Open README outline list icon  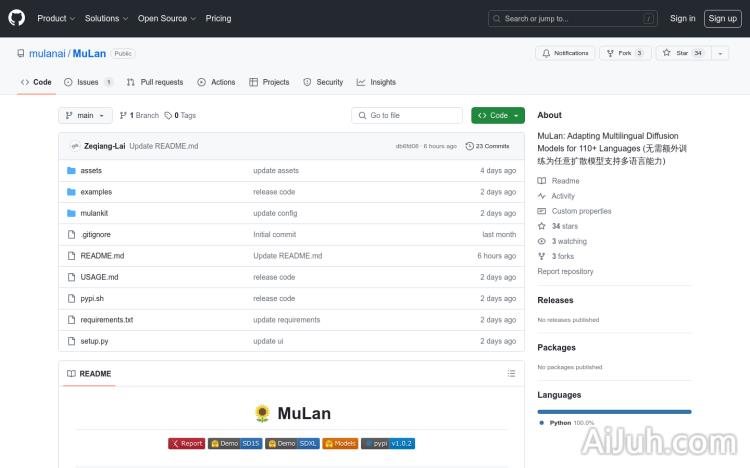(512, 374)
